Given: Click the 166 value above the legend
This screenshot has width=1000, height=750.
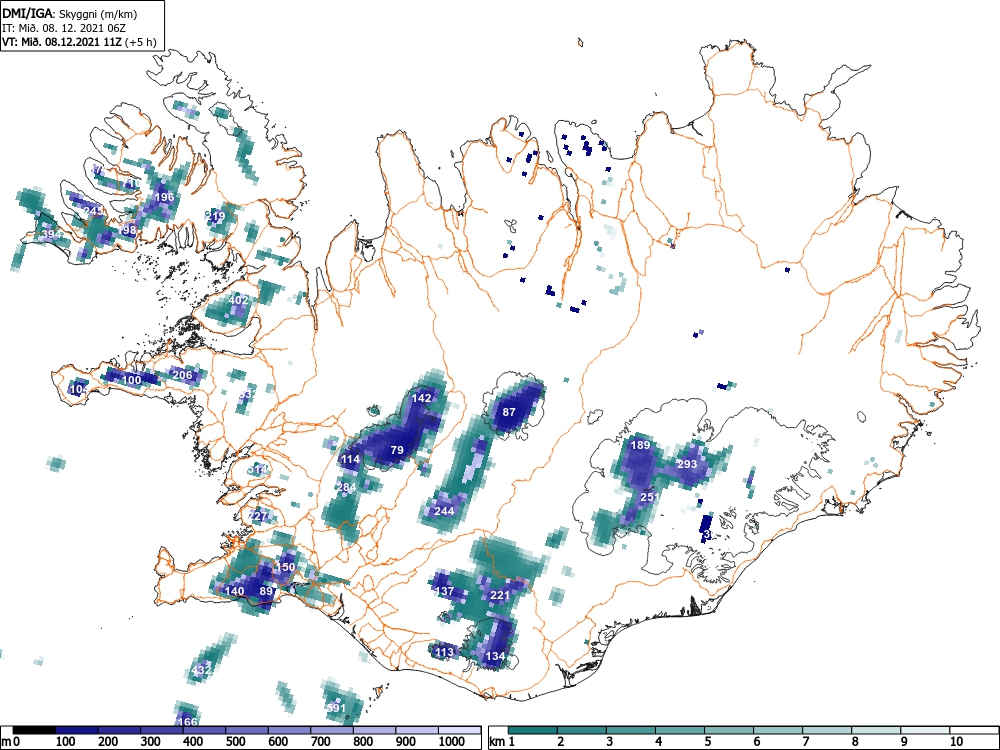Looking at the screenshot, I should tap(188, 722).
